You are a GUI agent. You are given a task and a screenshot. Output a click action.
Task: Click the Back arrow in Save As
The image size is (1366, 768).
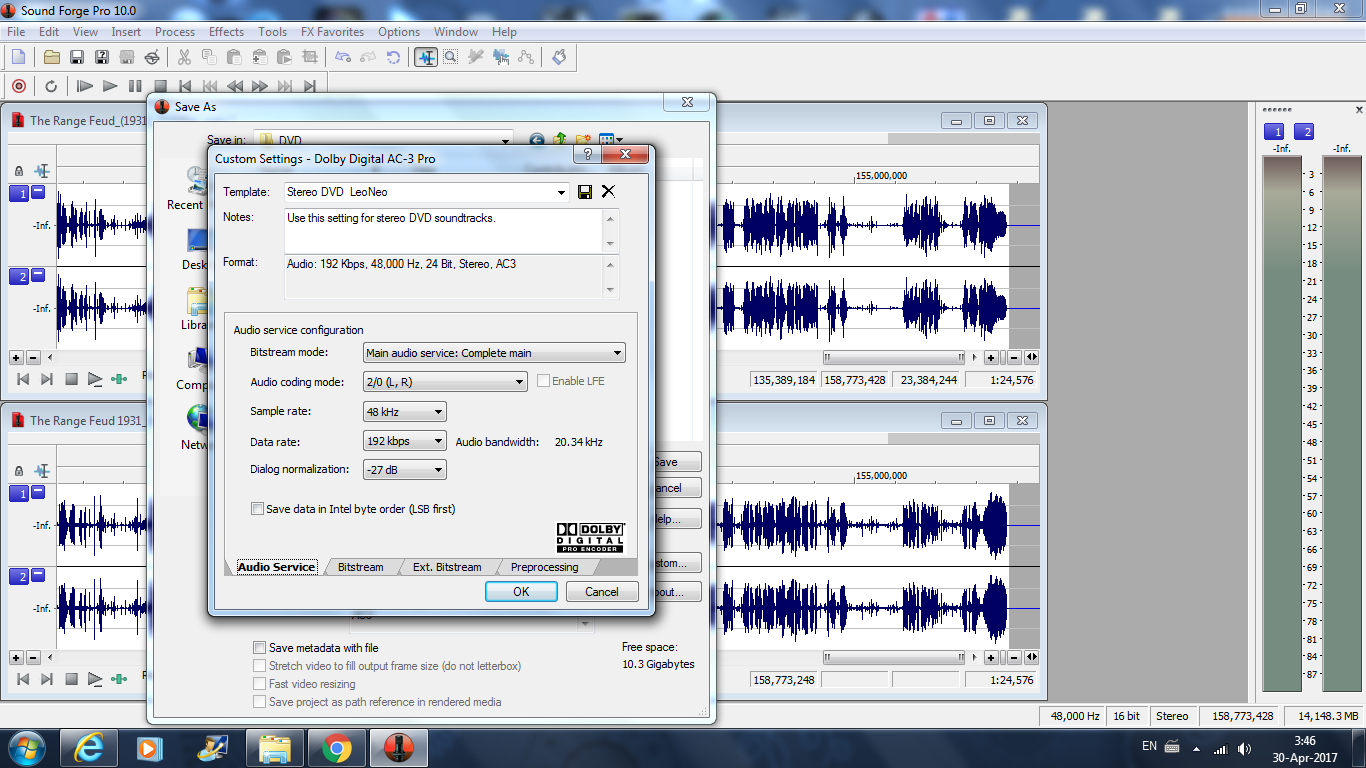537,140
